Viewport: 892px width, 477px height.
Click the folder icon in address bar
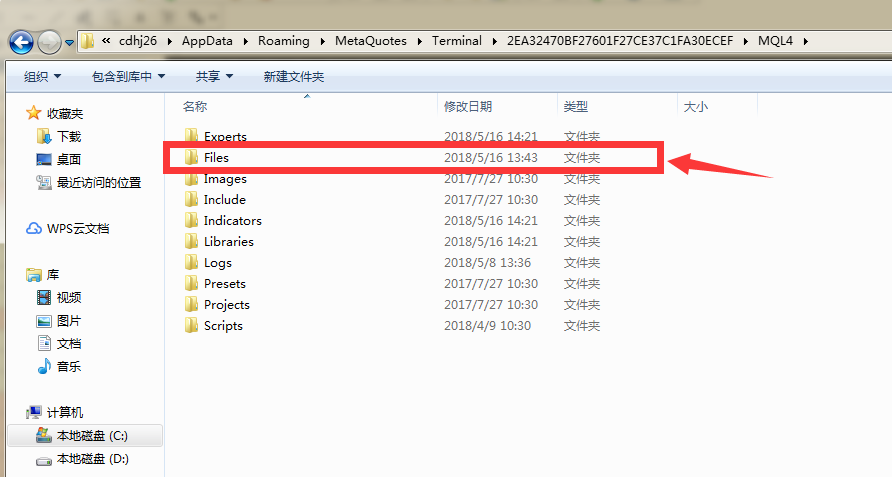coord(88,41)
